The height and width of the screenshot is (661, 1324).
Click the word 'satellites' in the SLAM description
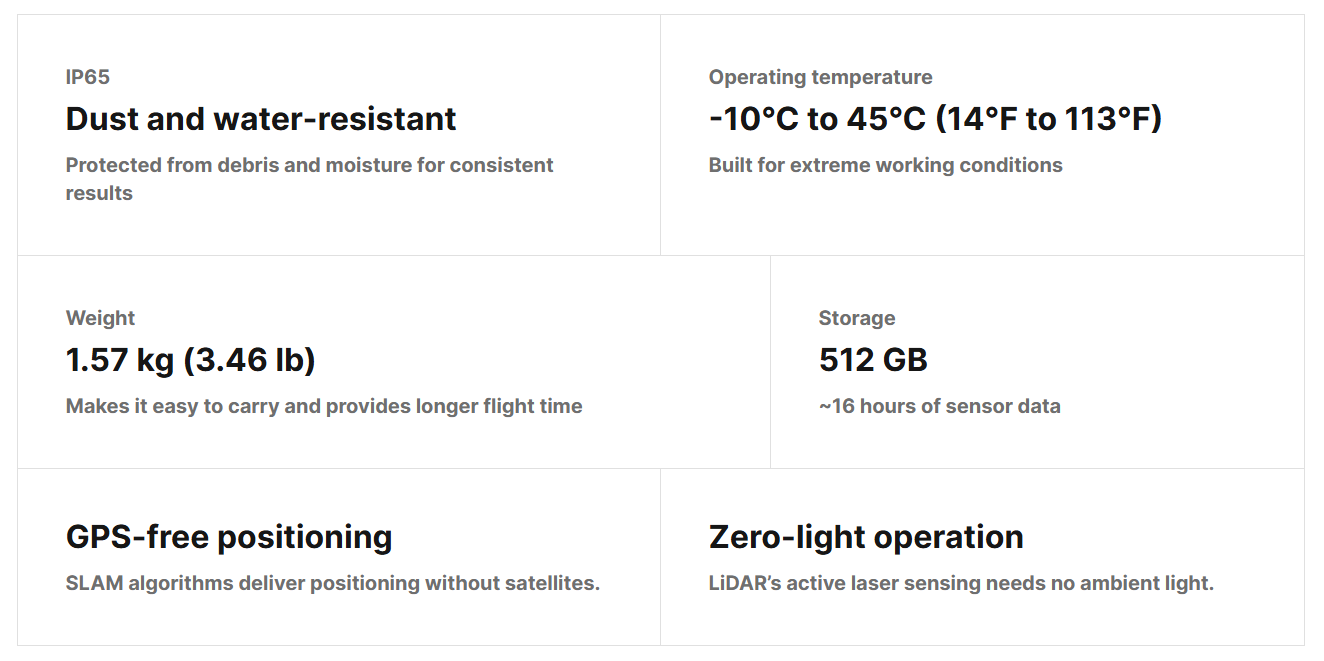(554, 583)
